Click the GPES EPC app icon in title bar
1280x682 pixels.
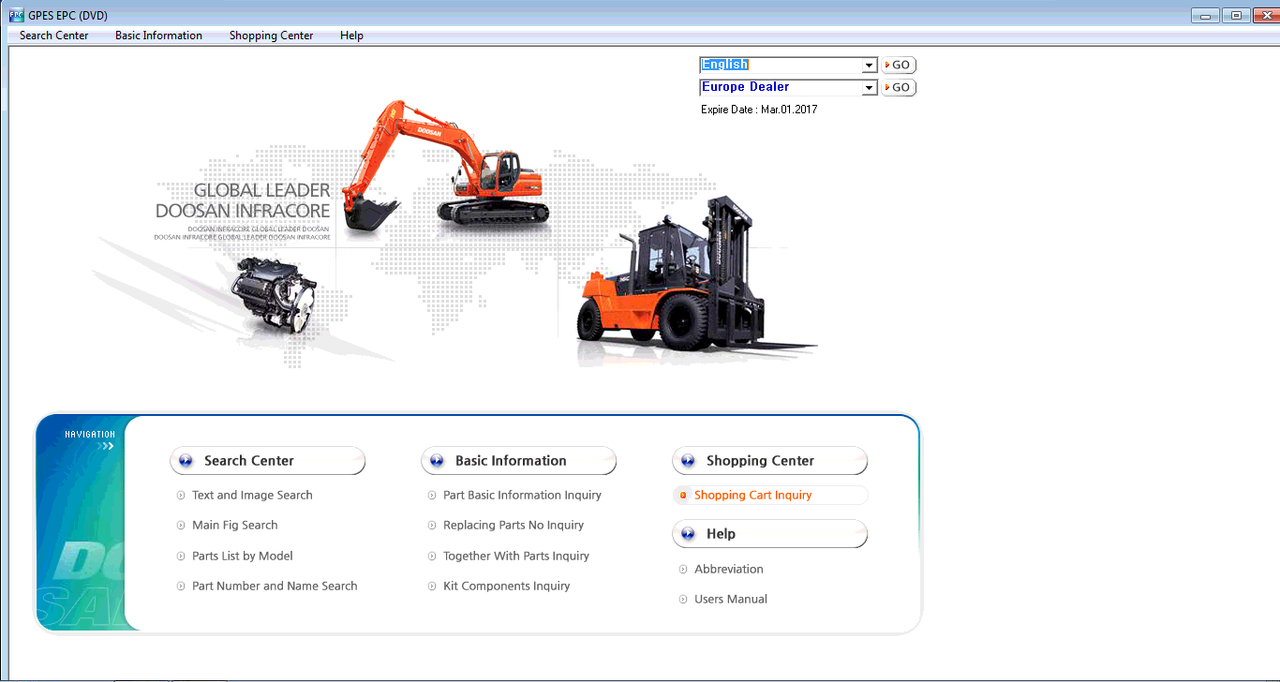tap(15, 15)
